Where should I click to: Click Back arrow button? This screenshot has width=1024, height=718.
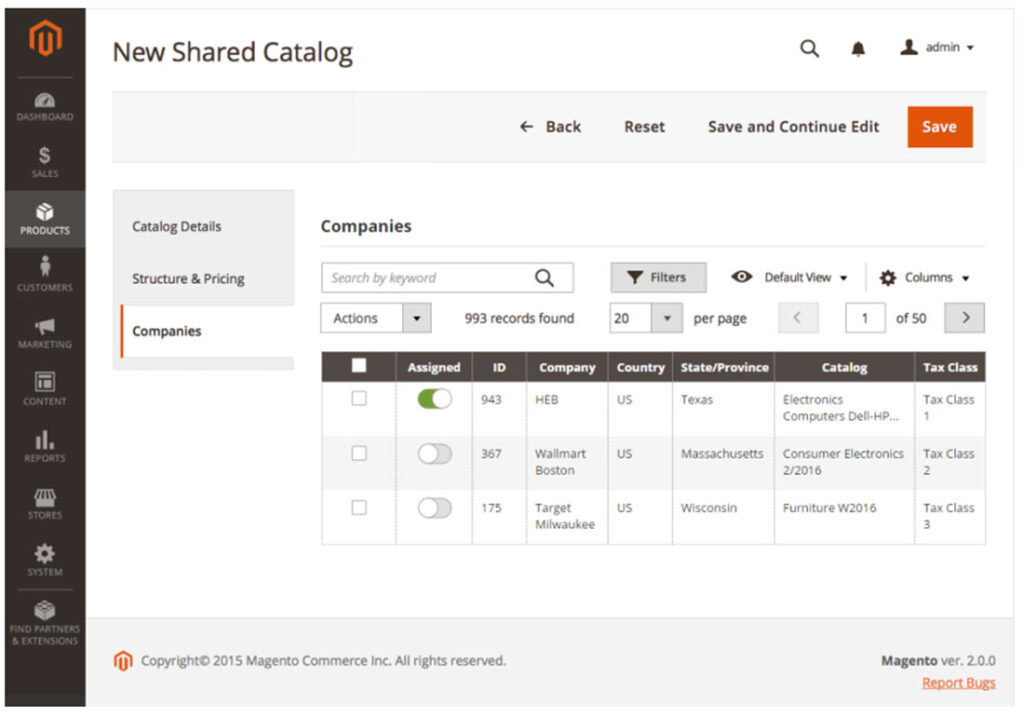(x=550, y=127)
